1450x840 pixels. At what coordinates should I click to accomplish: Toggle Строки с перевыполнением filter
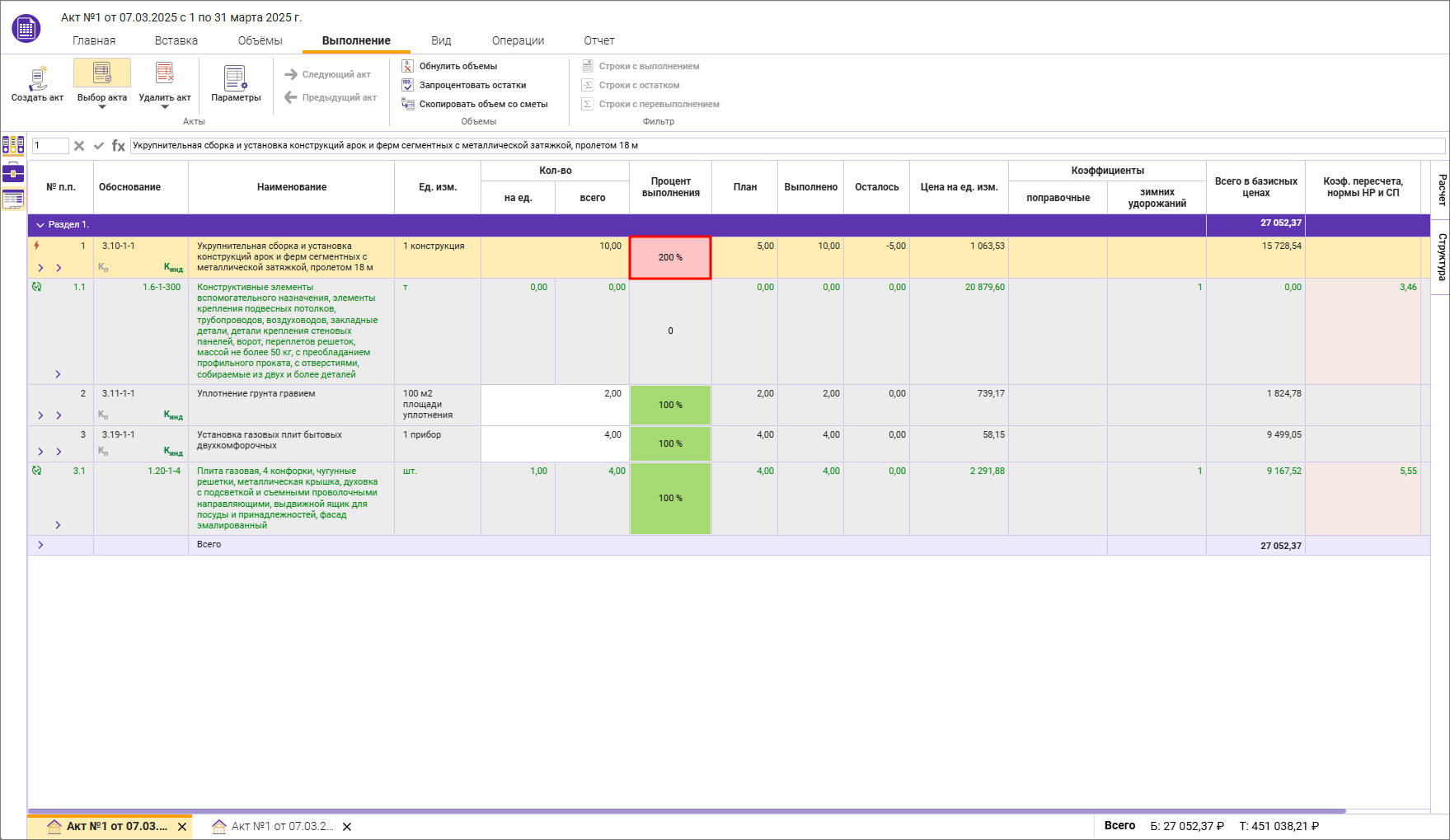[x=659, y=104]
